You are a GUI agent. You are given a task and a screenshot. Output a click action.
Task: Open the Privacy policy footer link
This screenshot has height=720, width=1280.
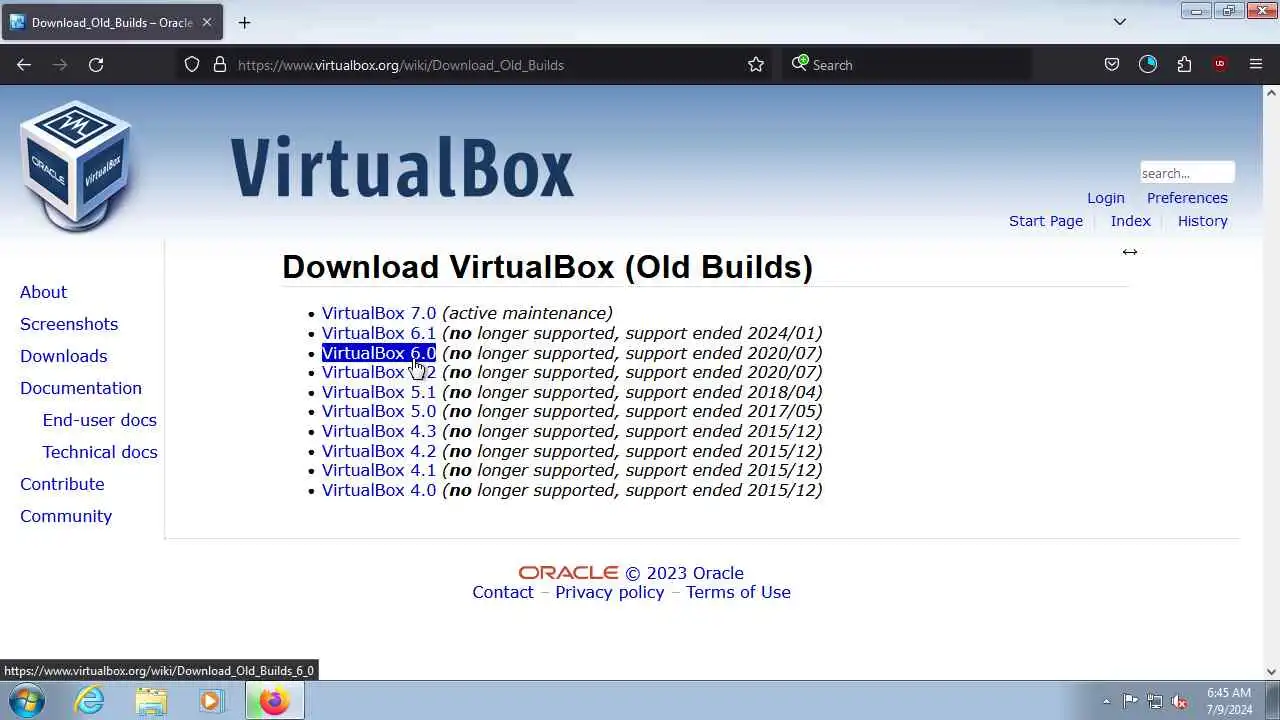[610, 592]
